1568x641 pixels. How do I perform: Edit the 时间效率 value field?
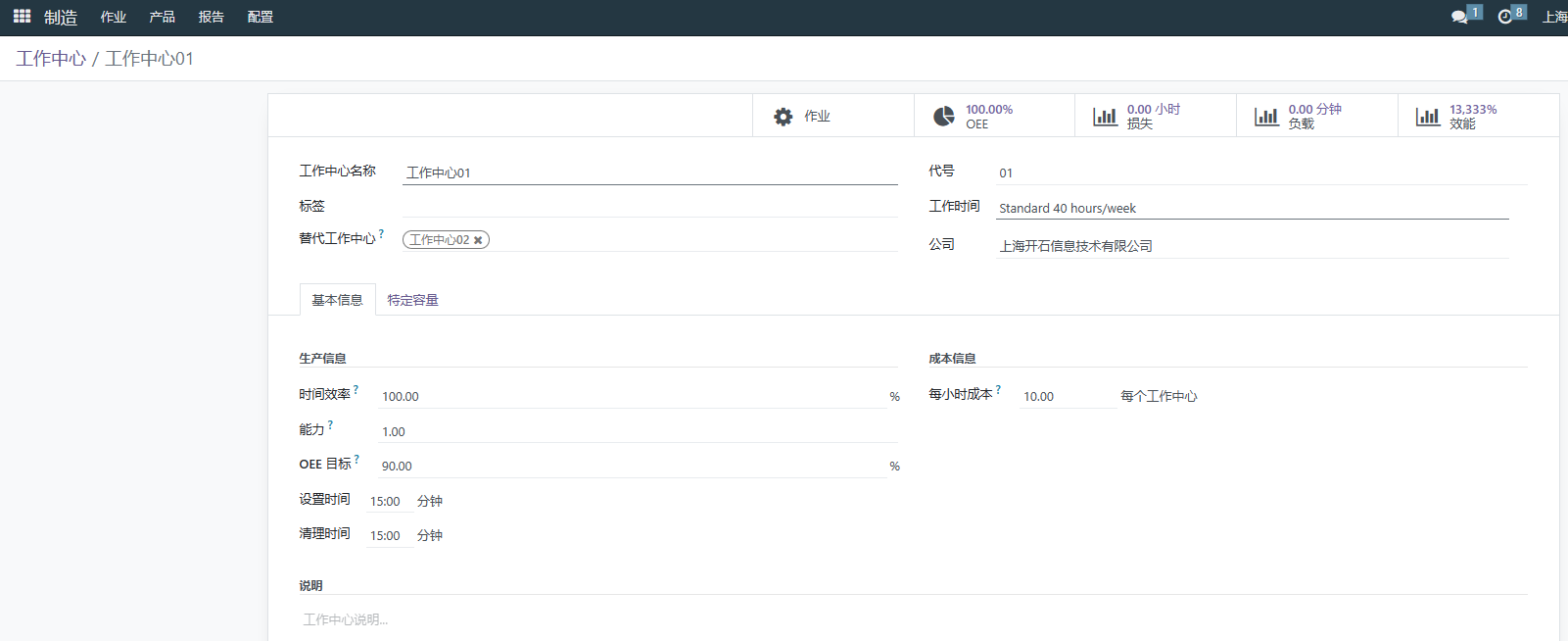tap(633, 396)
